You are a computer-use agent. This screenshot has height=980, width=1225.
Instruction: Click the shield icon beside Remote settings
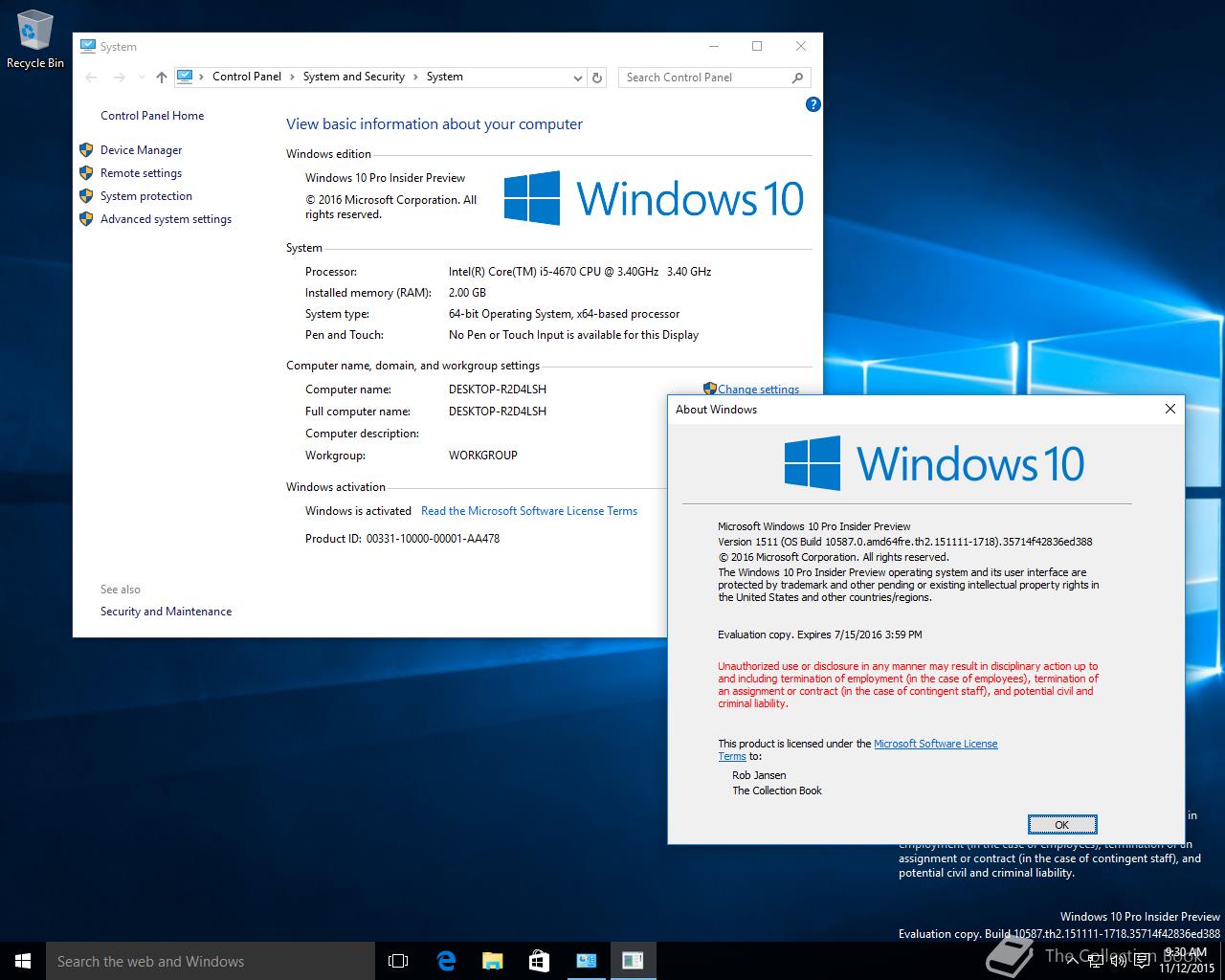(x=86, y=173)
